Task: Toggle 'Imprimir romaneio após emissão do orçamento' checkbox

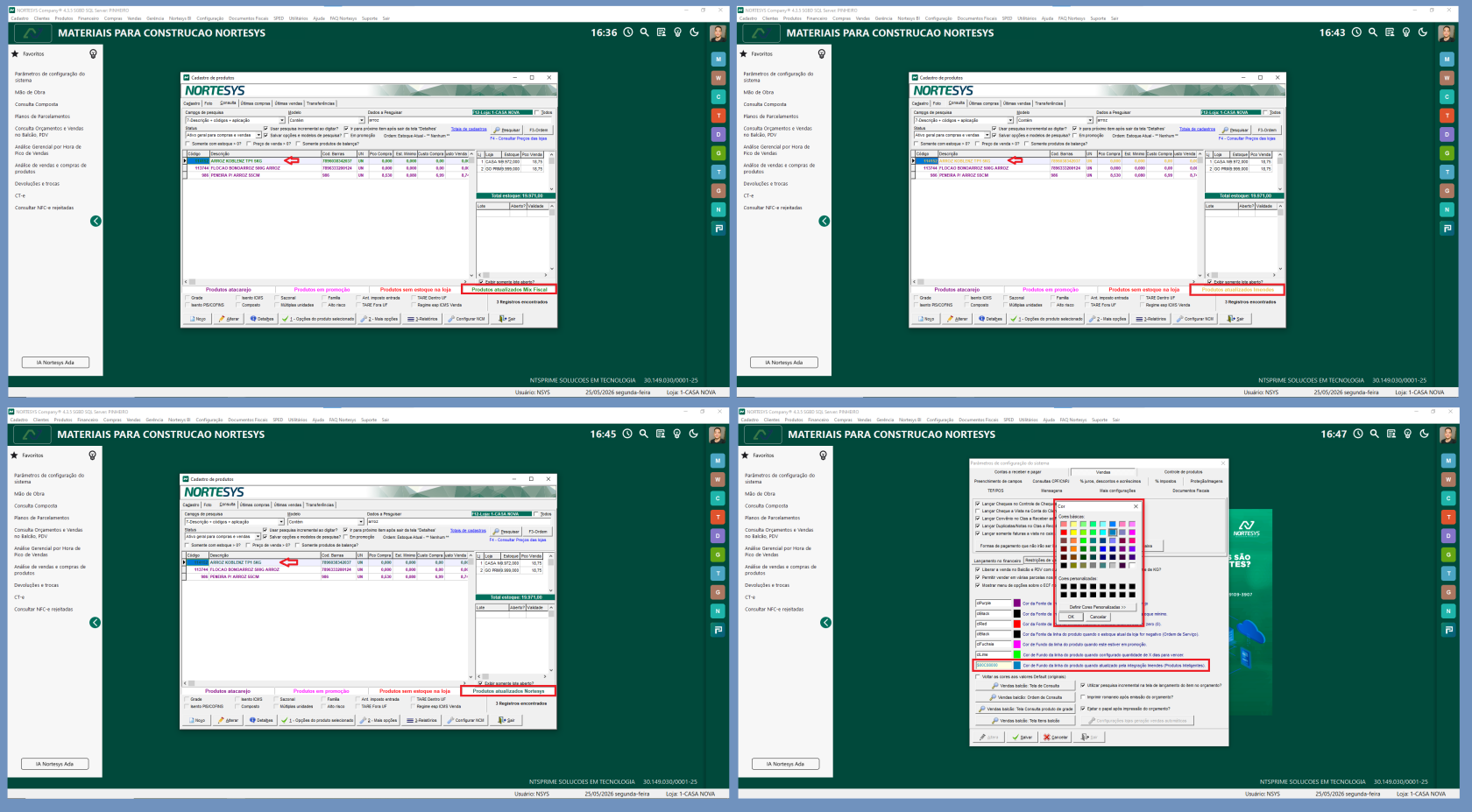Action: tap(1084, 697)
